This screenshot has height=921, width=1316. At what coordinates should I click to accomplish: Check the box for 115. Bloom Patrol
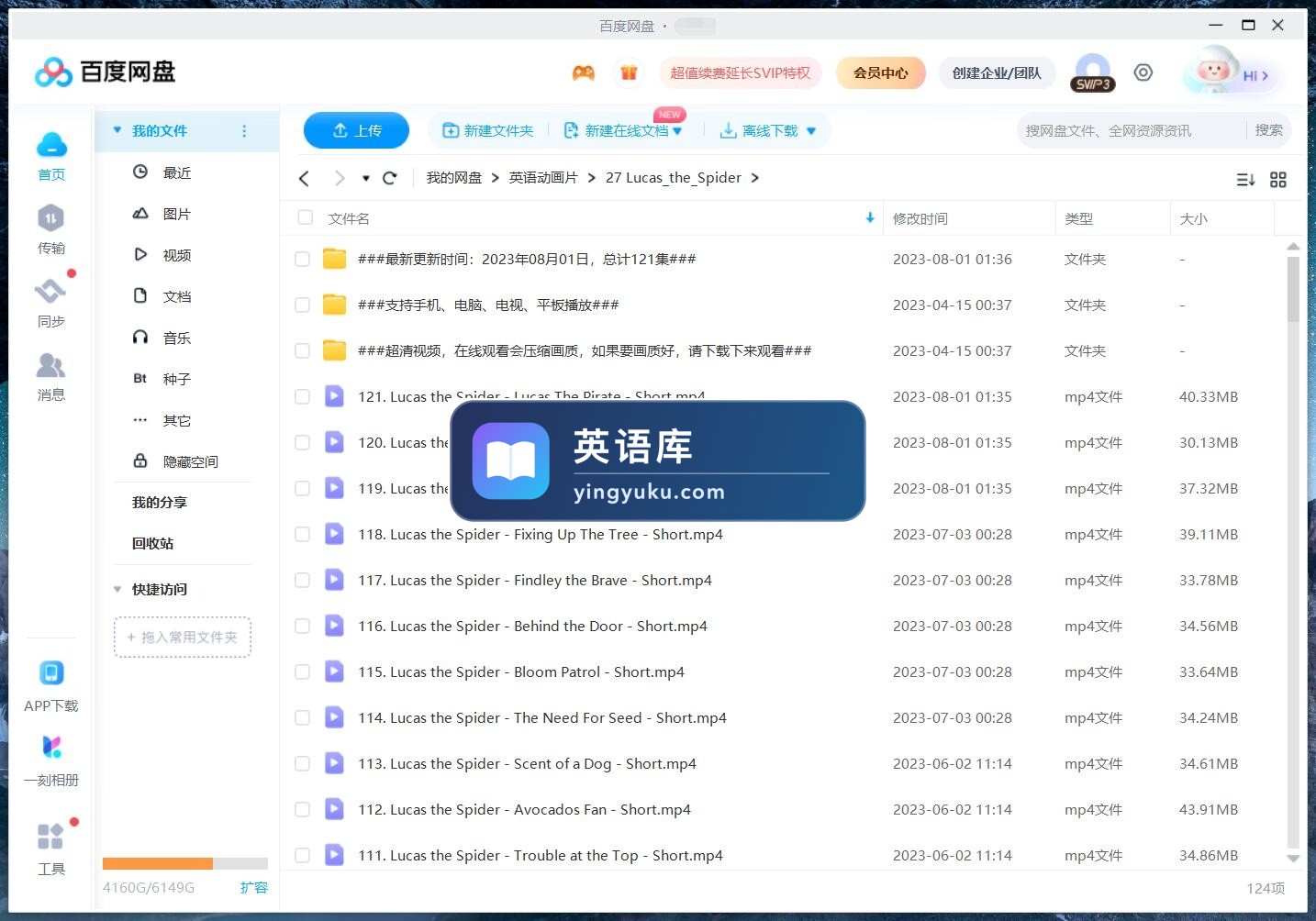click(x=302, y=671)
